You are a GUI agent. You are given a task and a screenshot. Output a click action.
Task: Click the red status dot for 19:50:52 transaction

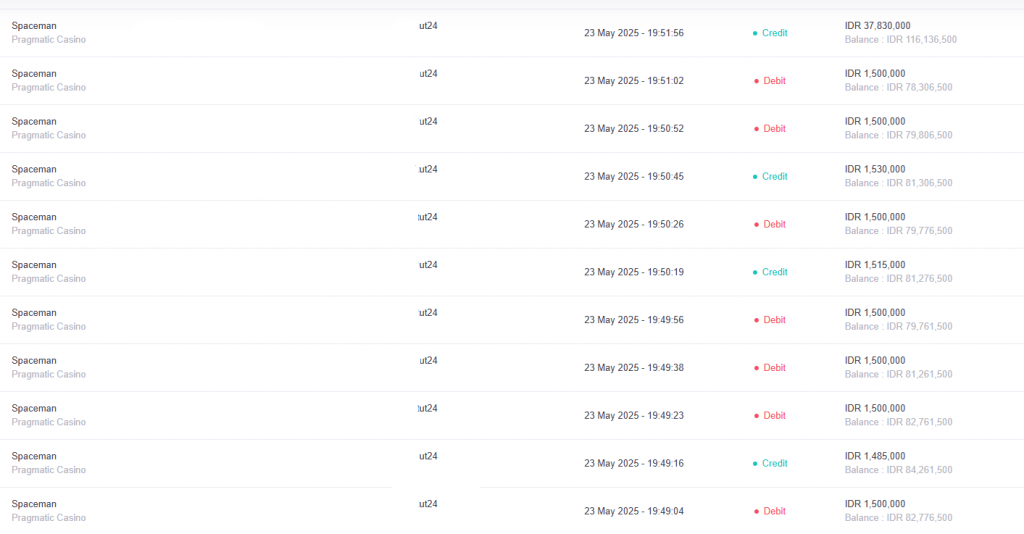756,129
